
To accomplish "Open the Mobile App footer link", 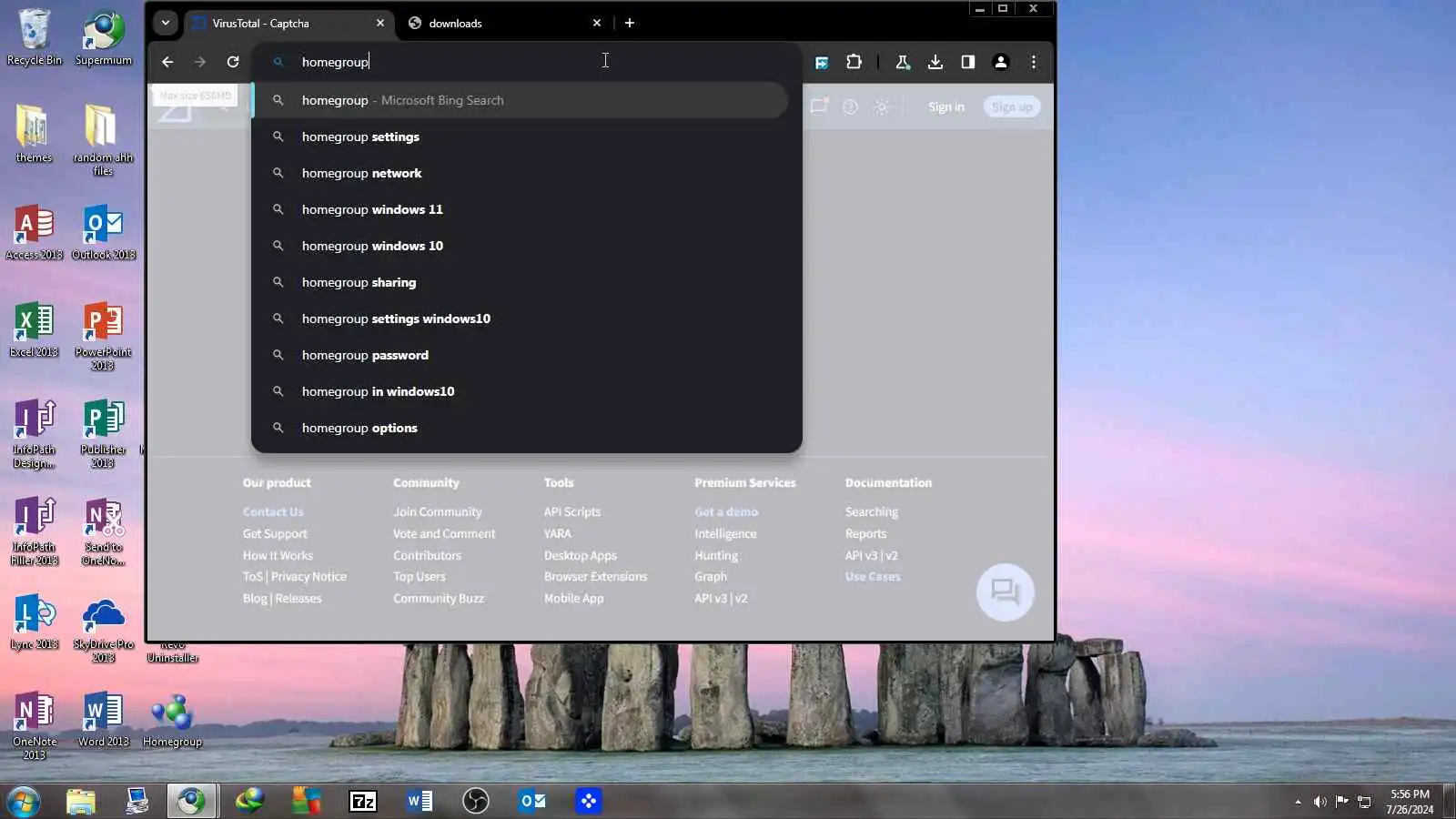I will click(574, 599).
